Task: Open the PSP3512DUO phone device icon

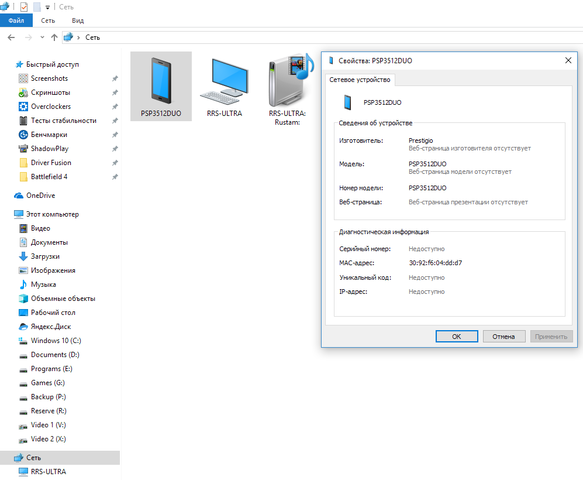Action: point(161,86)
